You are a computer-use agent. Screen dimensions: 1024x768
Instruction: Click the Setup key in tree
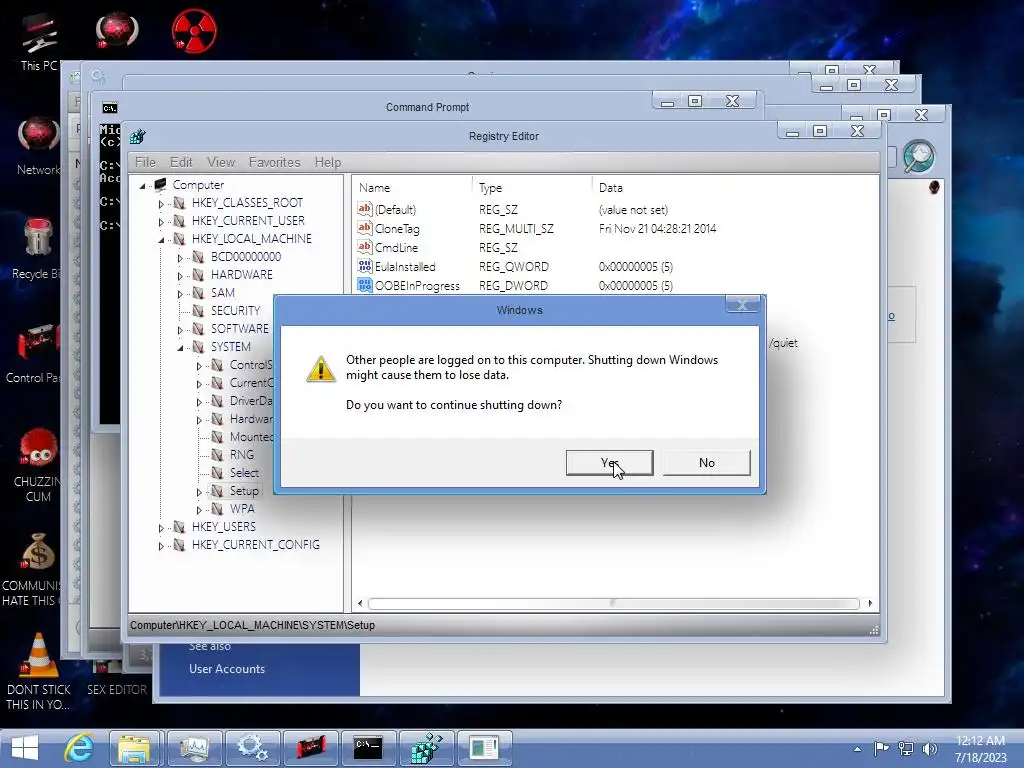pos(244,490)
